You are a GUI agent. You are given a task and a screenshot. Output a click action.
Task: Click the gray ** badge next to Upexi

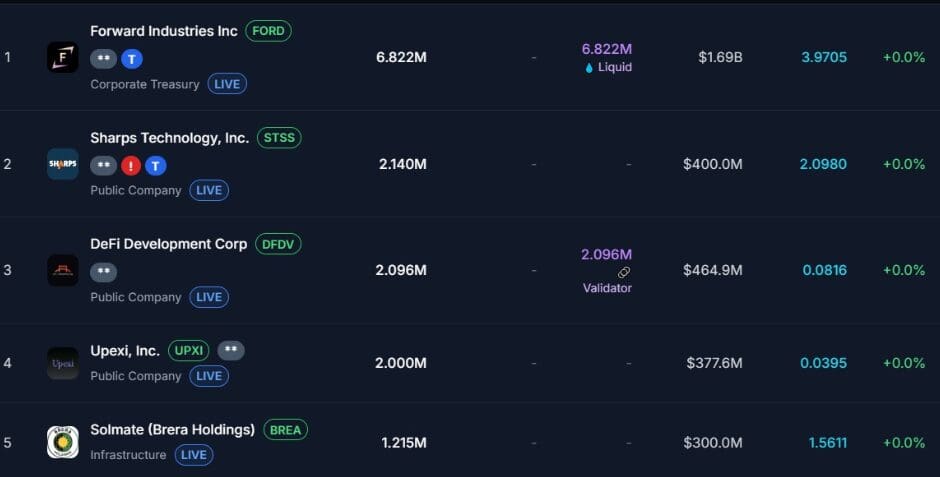[x=231, y=351]
